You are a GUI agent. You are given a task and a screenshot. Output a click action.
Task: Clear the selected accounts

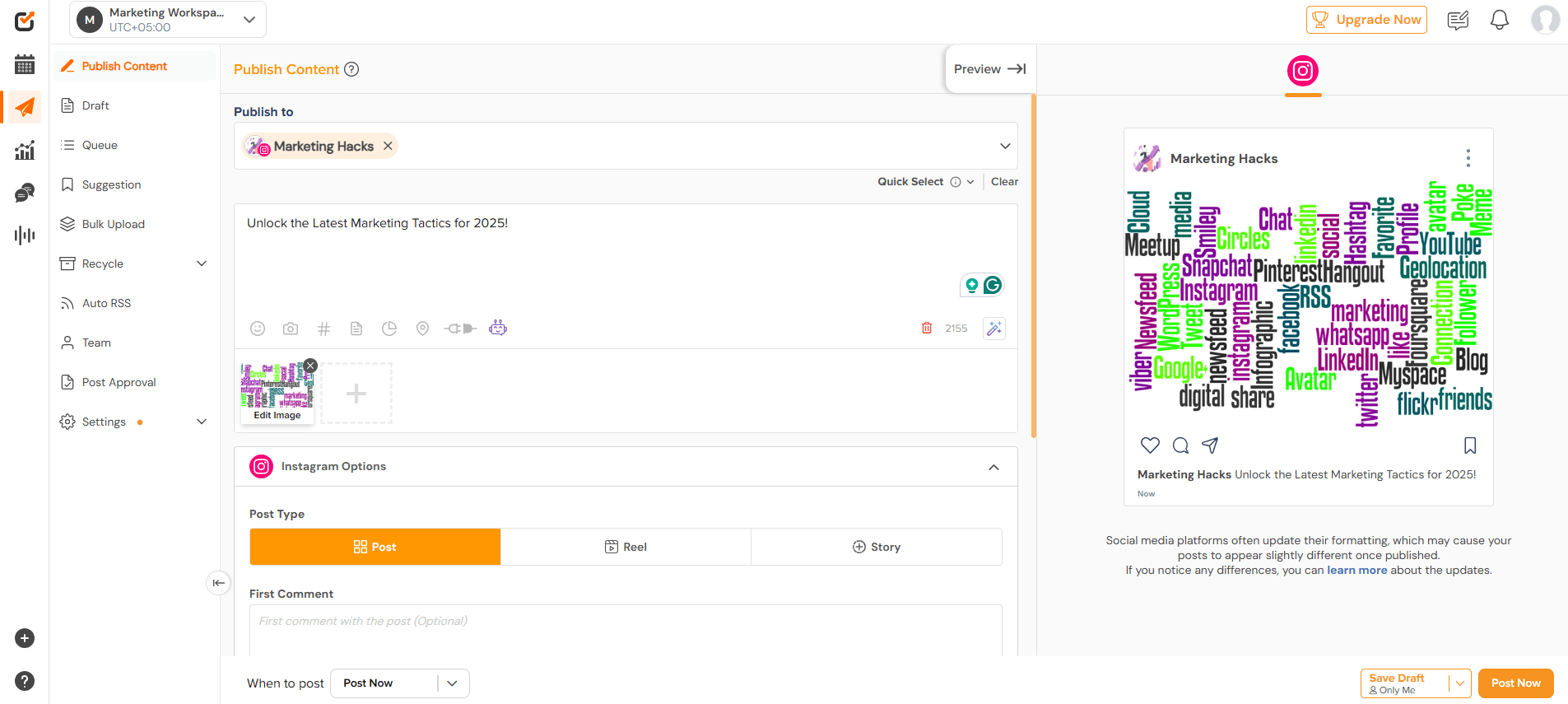click(x=1004, y=182)
